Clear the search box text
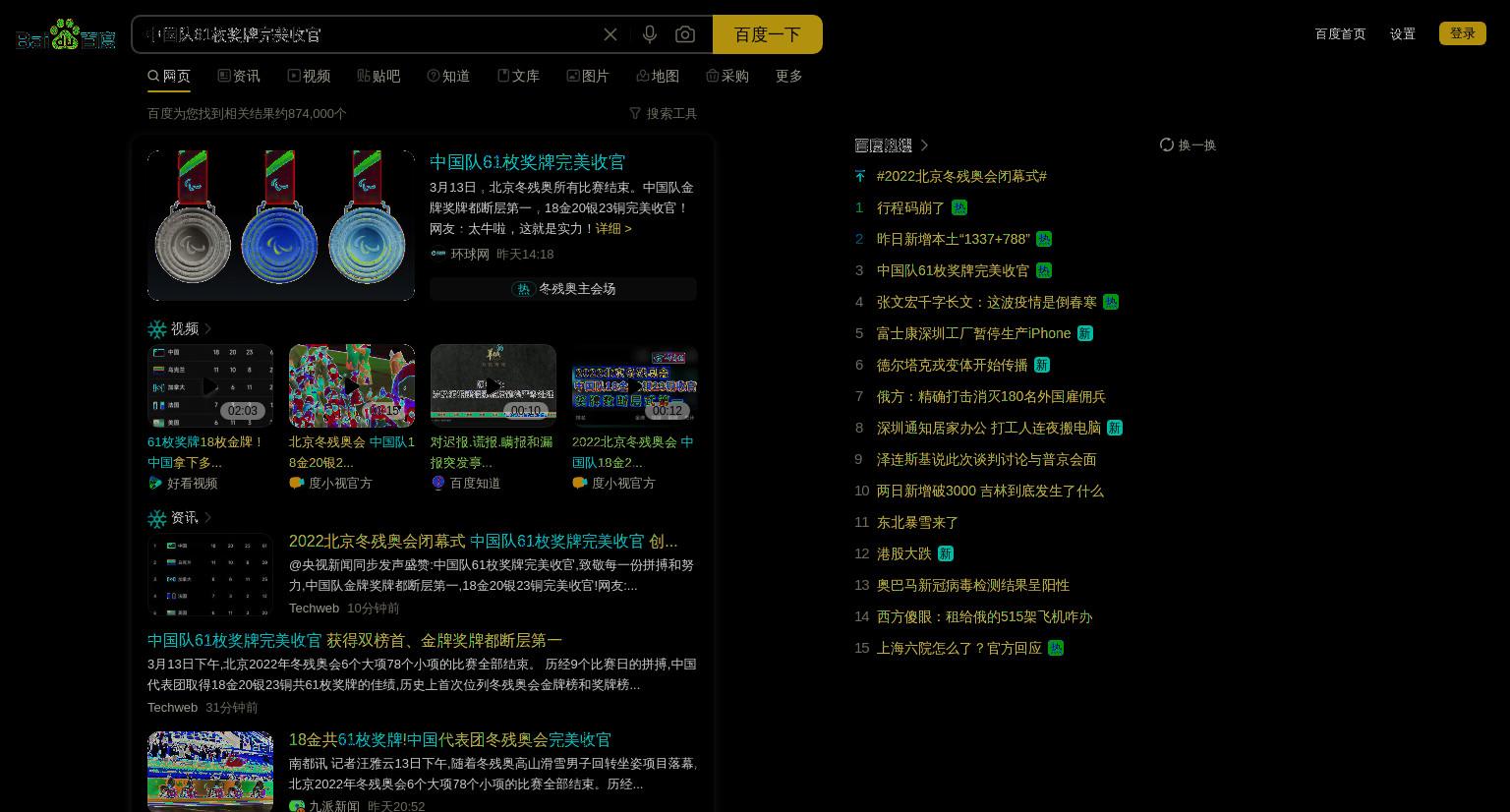Viewport: 1510px width, 812px height. coord(610,34)
